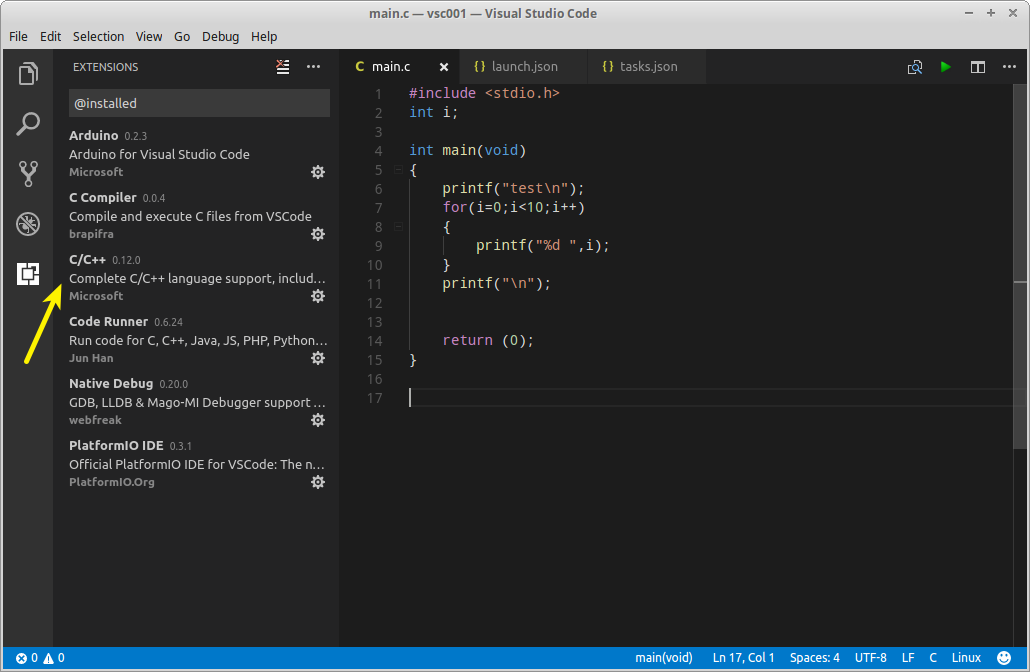Change file encoding via UTF-8
Screen dimensions: 1030x672
pyautogui.click(x=870, y=658)
